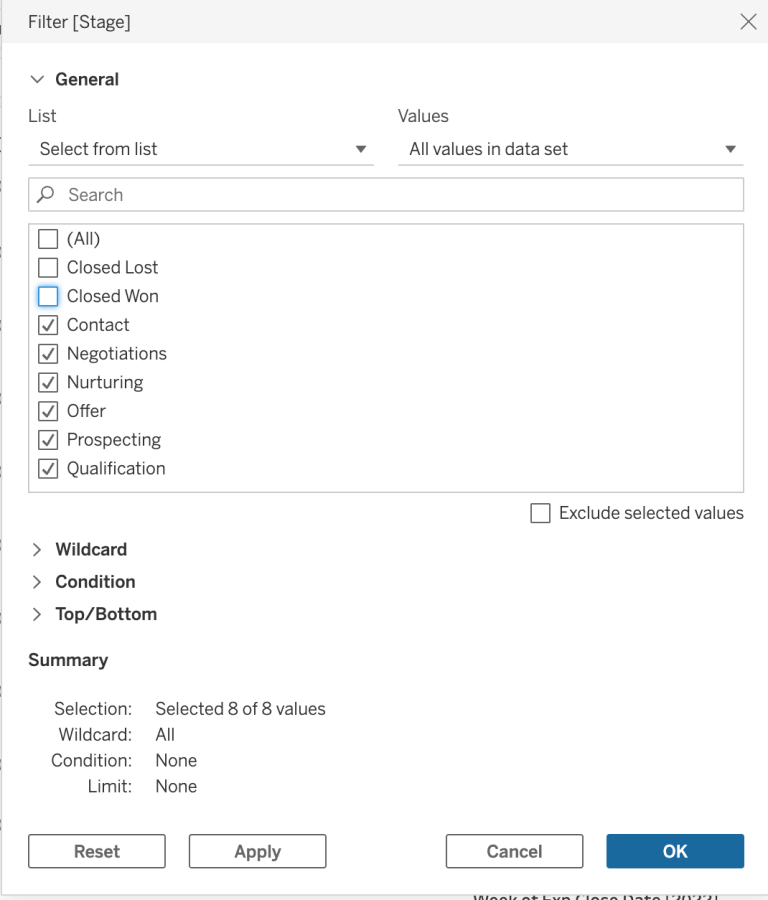Screen dimensions: 768x900
Task: Click inside the Search field
Action: tap(300, 194)
